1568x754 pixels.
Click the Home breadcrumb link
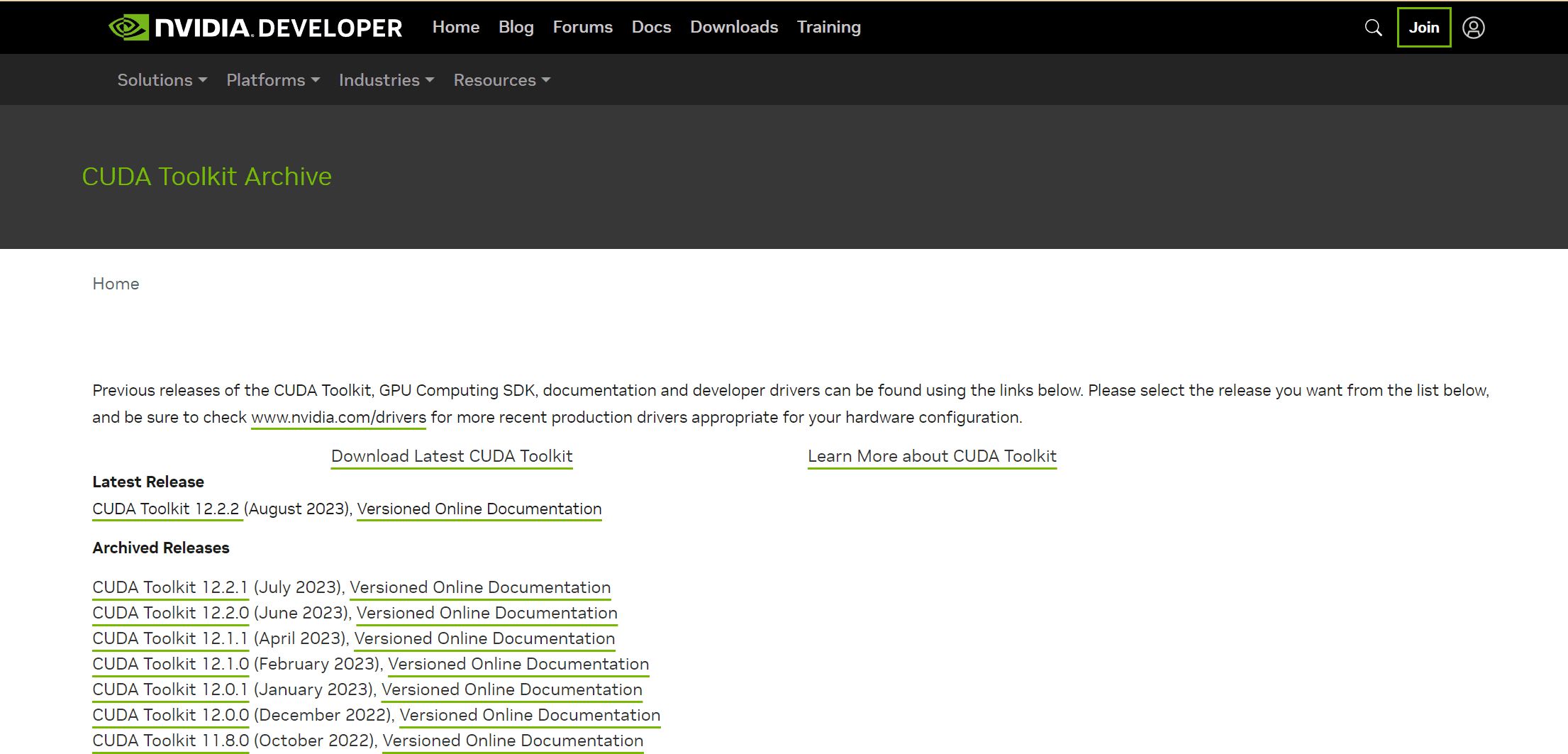(116, 284)
